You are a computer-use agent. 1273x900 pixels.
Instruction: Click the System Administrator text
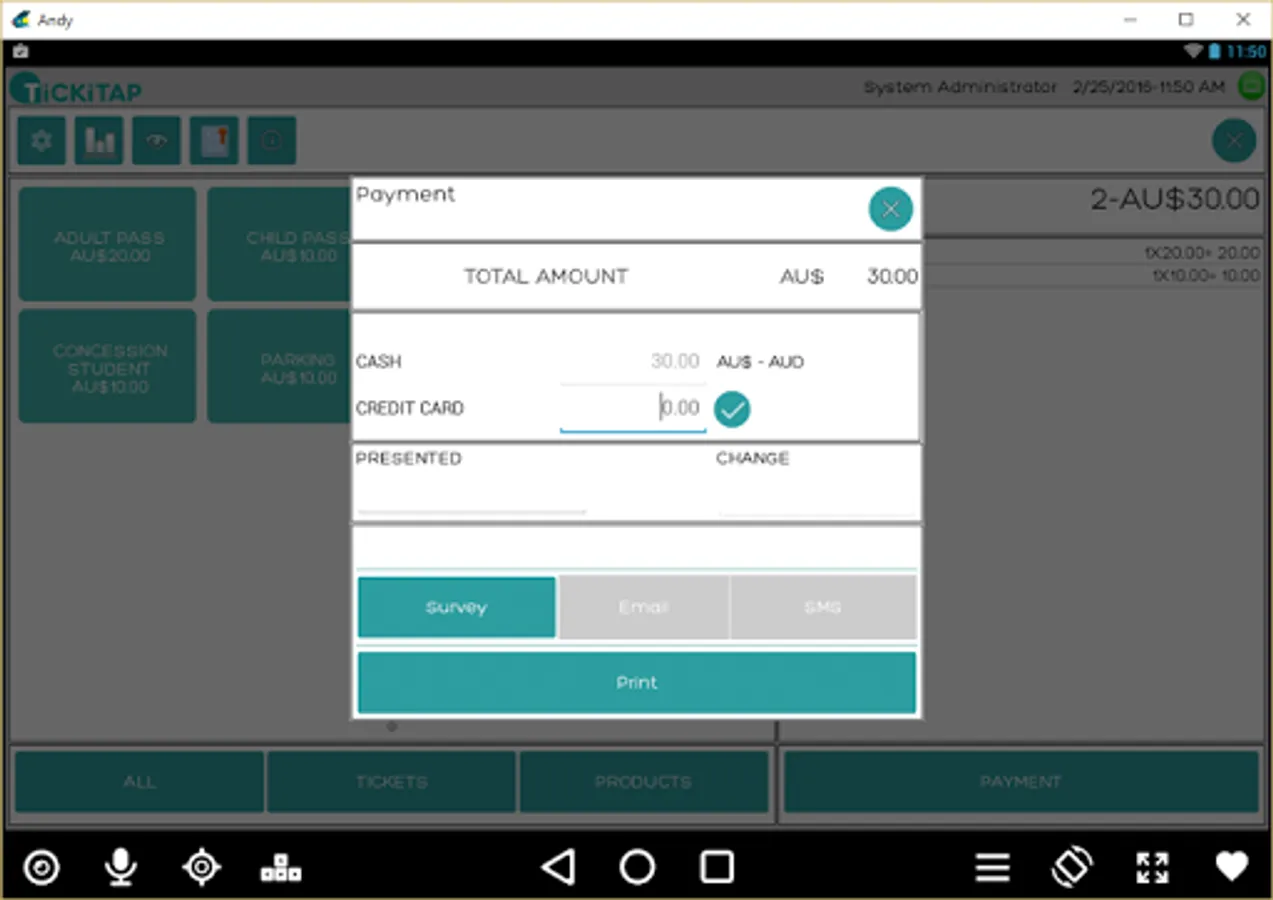960,87
